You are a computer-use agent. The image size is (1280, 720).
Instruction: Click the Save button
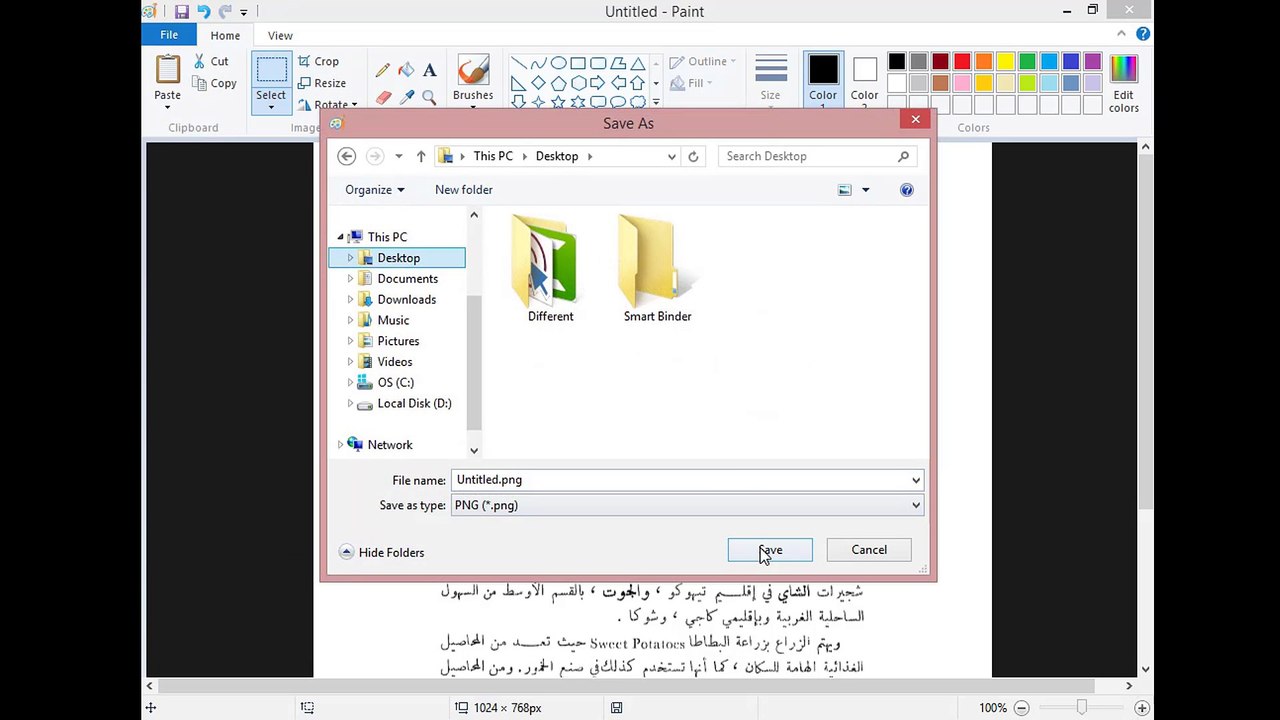coord(770,550)
